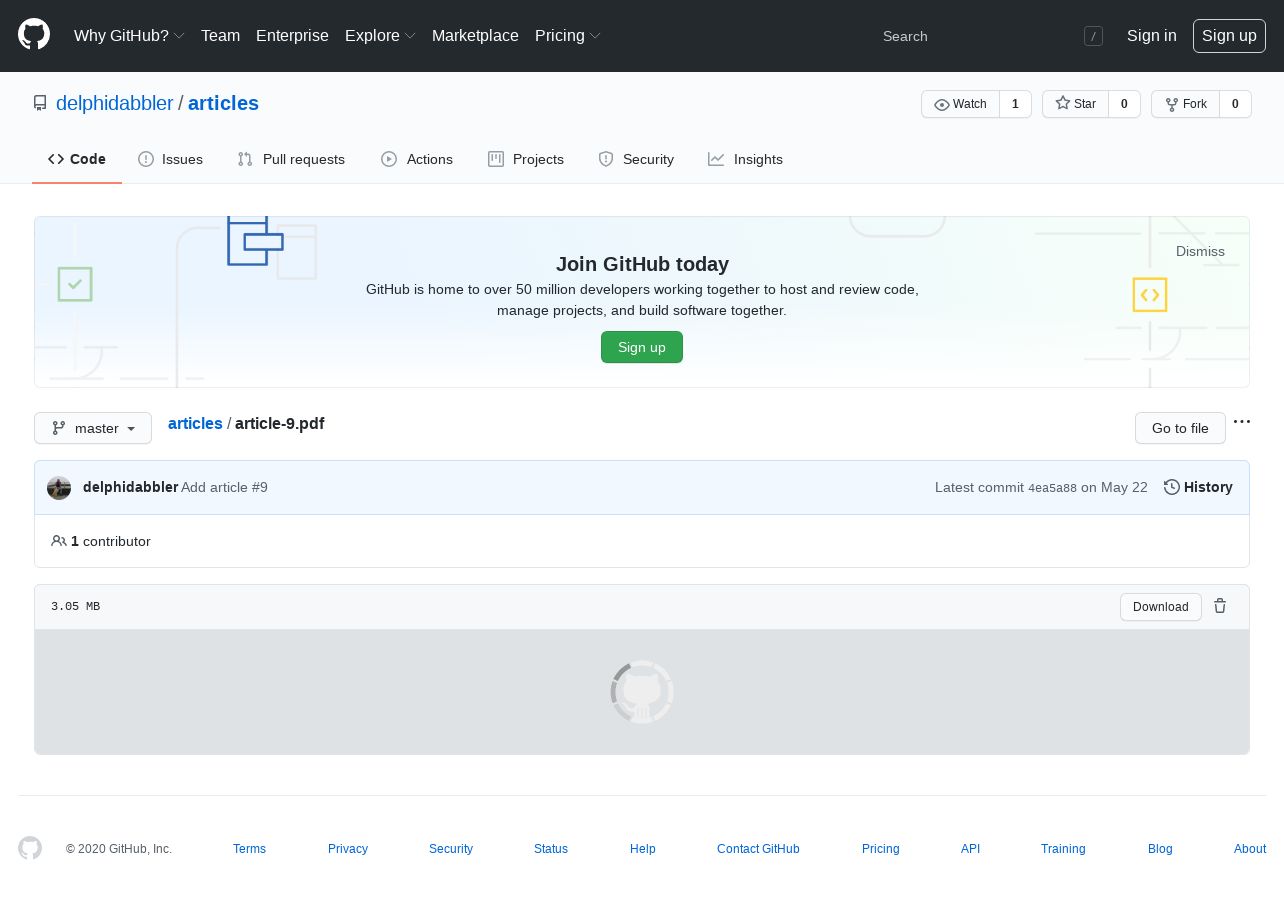This screenshot has height=910, width=1284.
Task: Star the repository
Action: pyautogui.click(x=1075, y=104)
